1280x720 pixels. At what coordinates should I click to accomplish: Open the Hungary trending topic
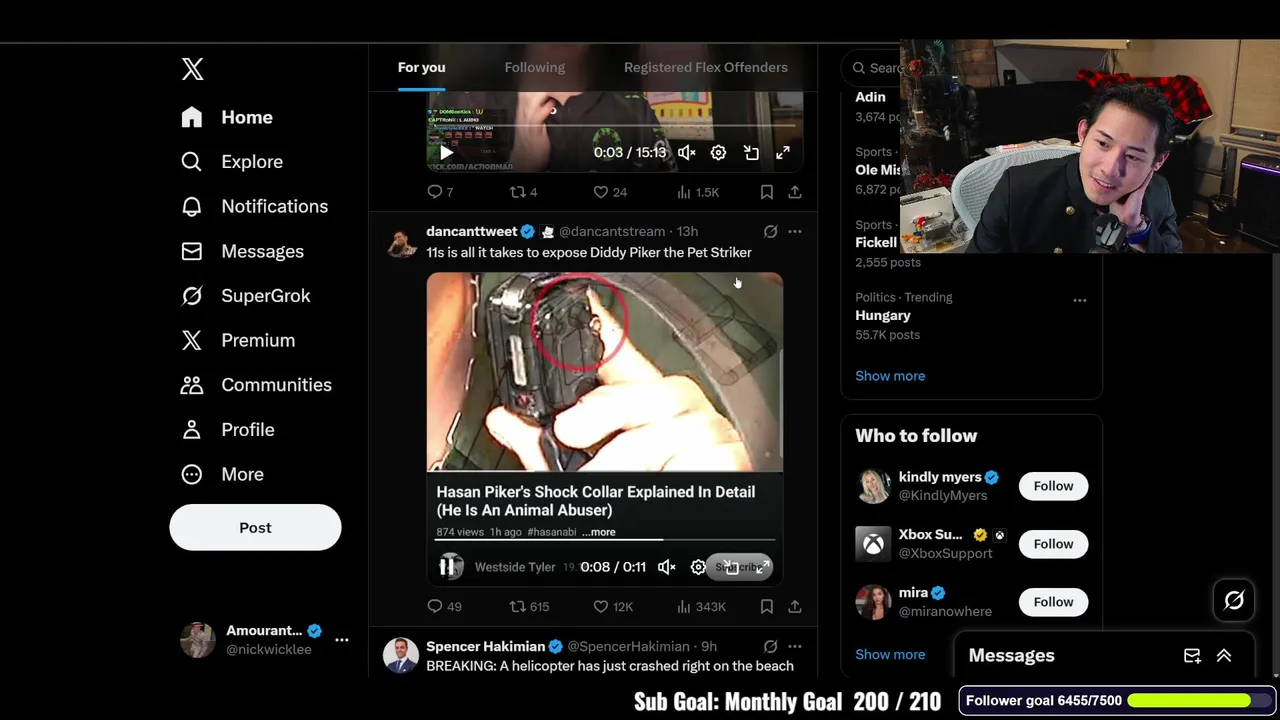coord(882,315)
